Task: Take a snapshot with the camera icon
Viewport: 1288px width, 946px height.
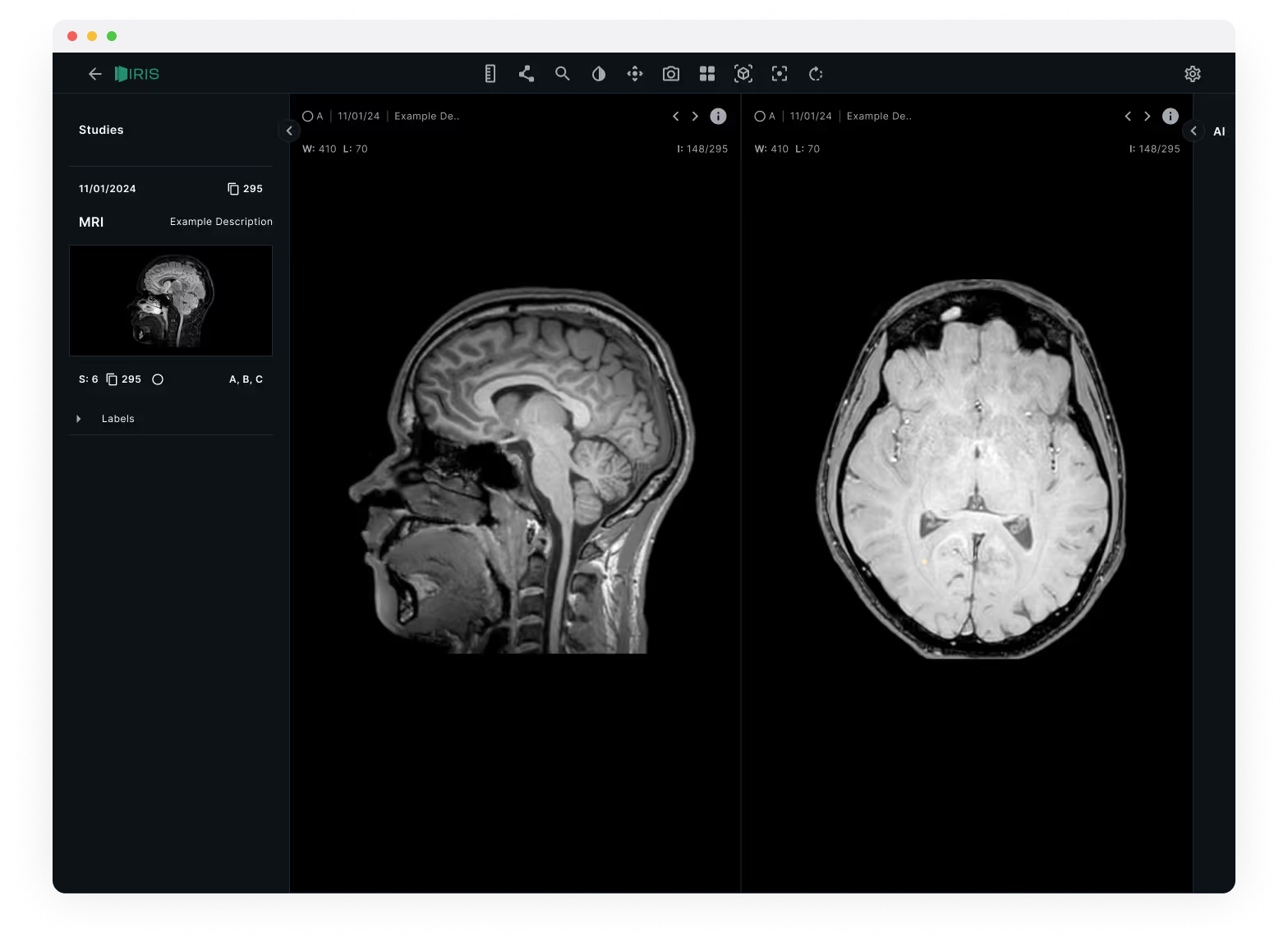Action: tap(671, 74)
